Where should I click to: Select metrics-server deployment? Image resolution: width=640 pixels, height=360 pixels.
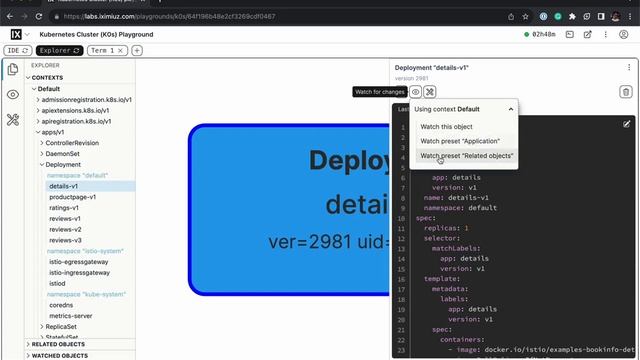point(71,316)
